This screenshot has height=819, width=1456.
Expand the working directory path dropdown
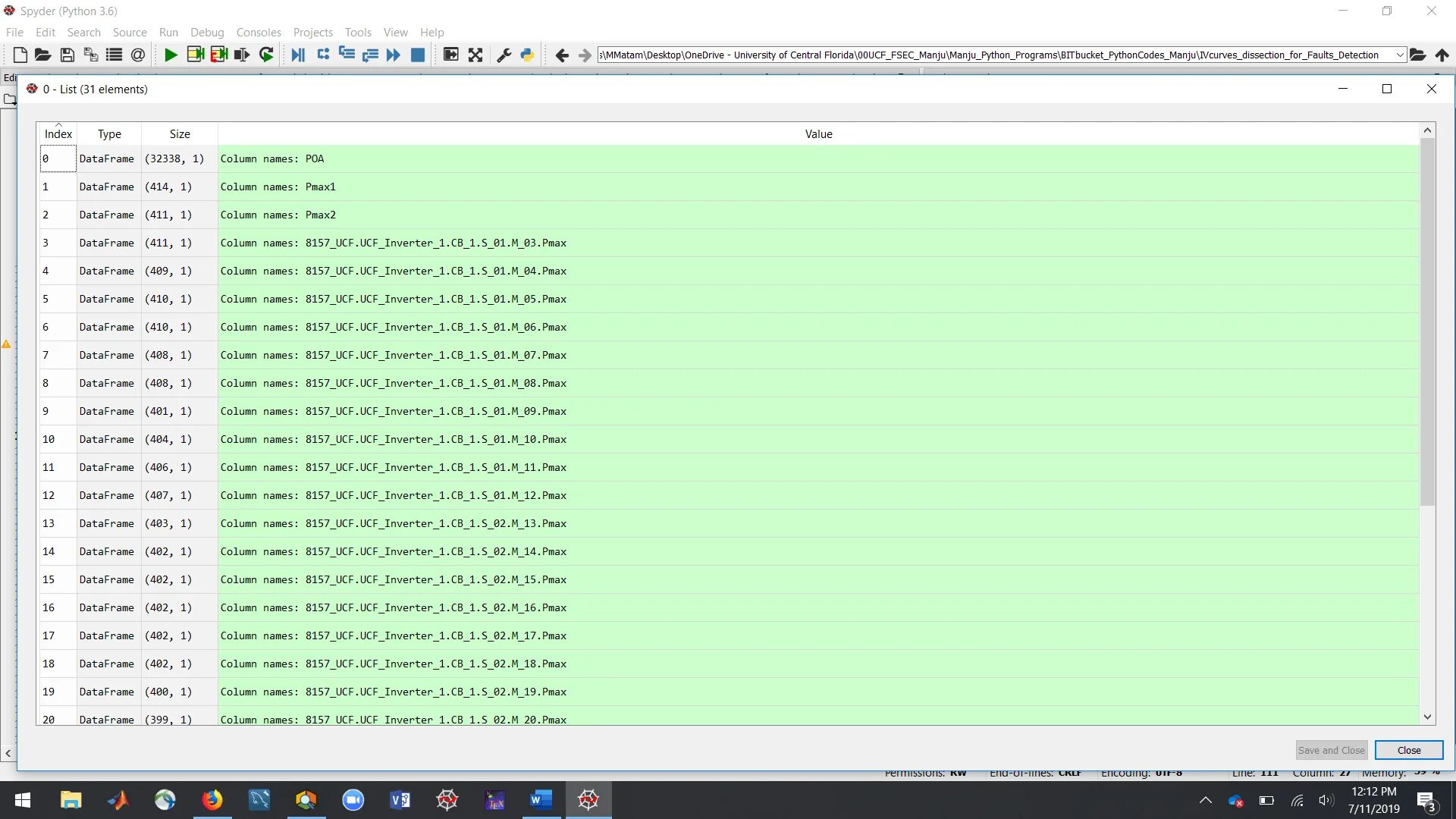pos(1399,55)
